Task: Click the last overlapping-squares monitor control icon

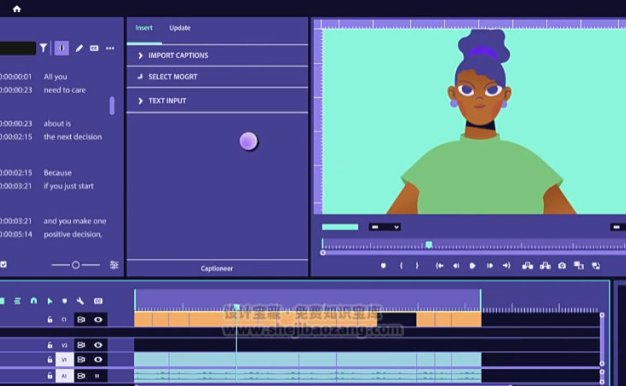Action: click(x=596, y=266)
